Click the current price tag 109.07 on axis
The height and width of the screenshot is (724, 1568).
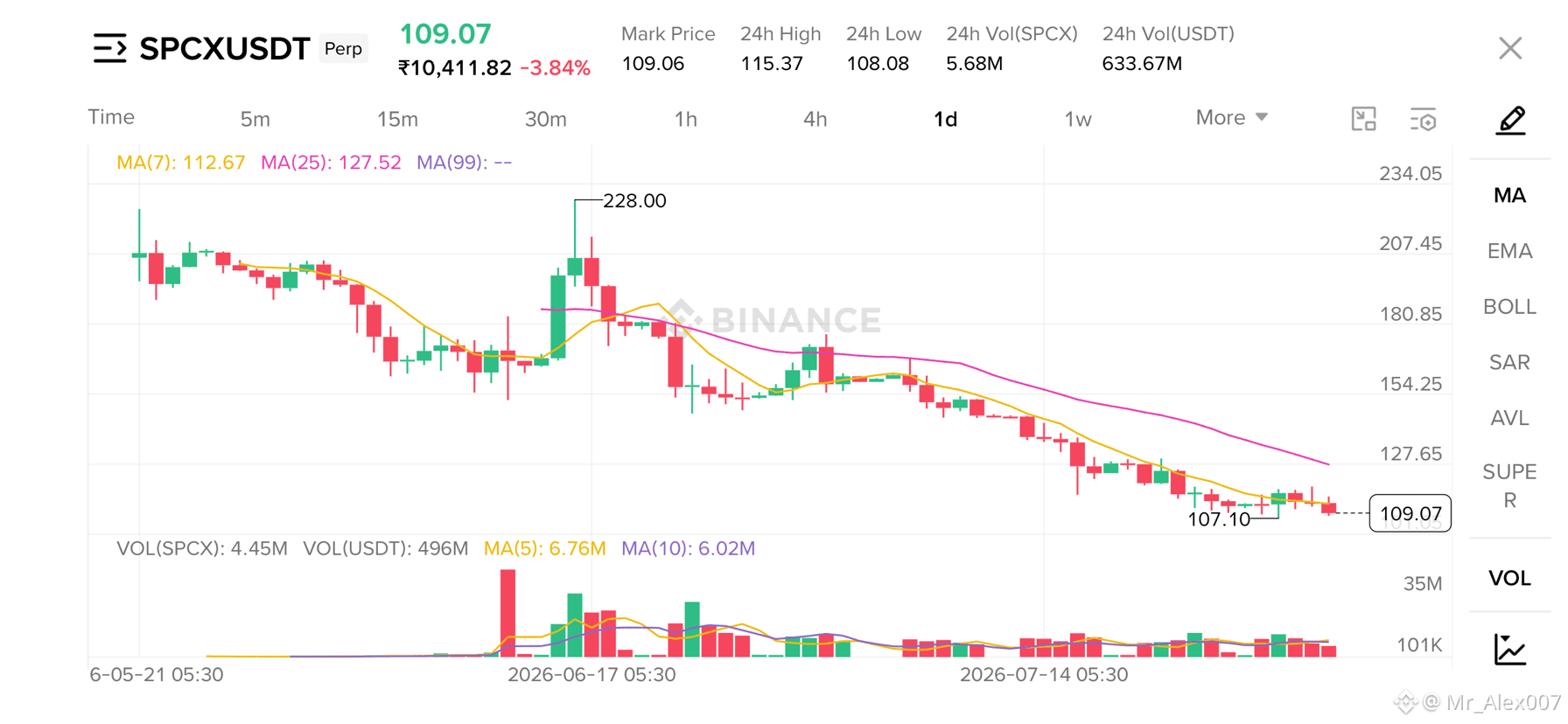click(x=1410, y=513)
